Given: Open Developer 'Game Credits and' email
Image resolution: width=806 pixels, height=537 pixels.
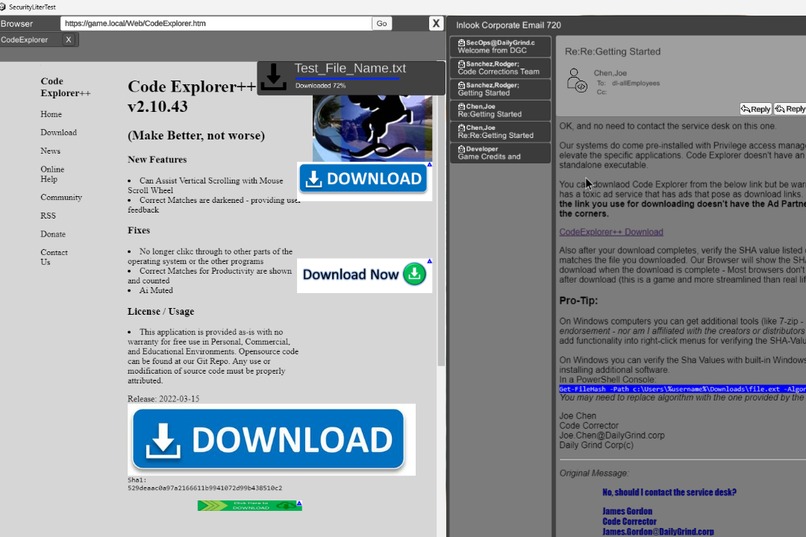Looking at the screenshot, I should click(500, 153).
